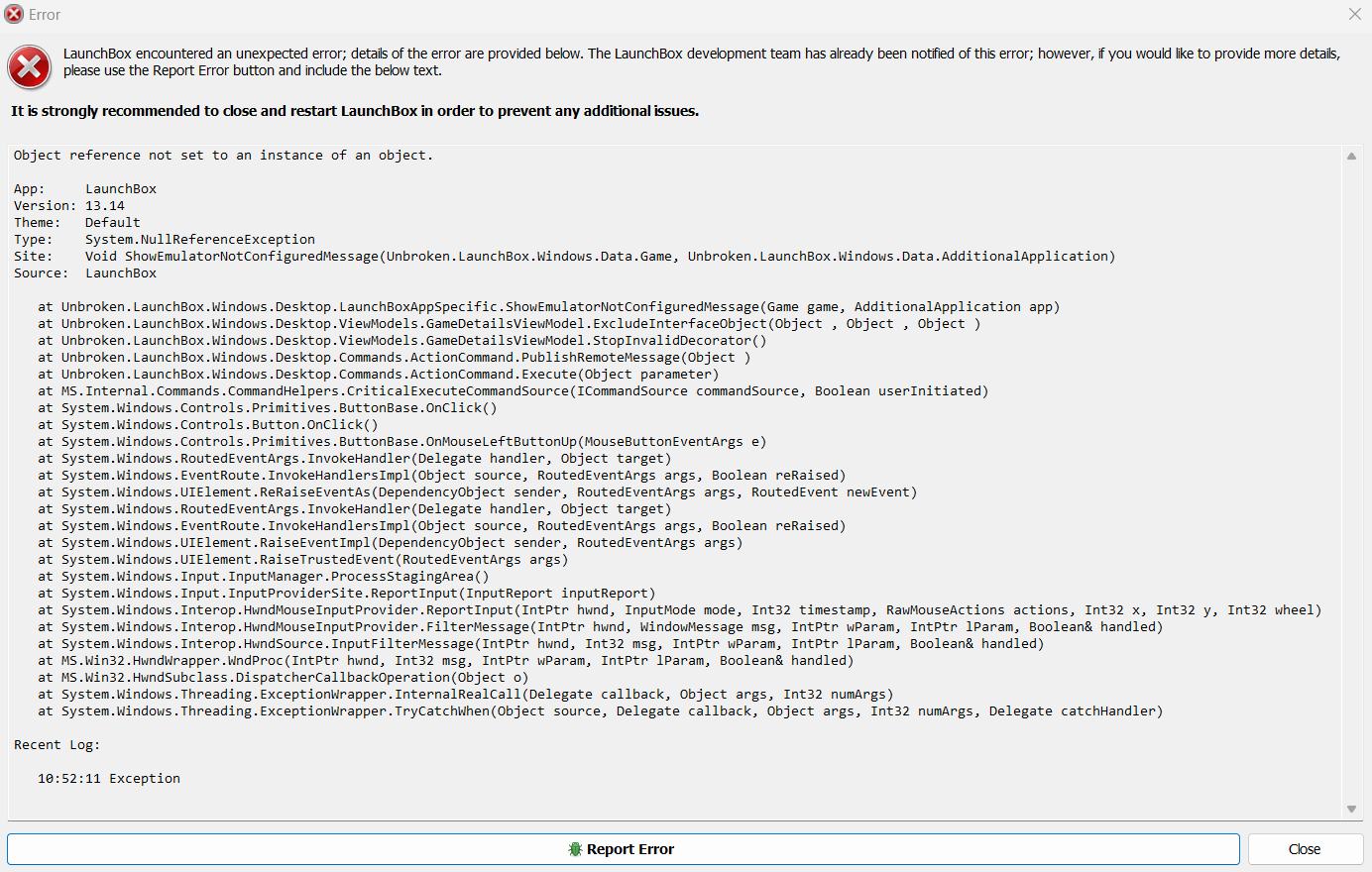Screen dimensions: 1372x872
Task: Click the UIElement.ReRaiseEventAs stack line
Action: pos(478,492)
